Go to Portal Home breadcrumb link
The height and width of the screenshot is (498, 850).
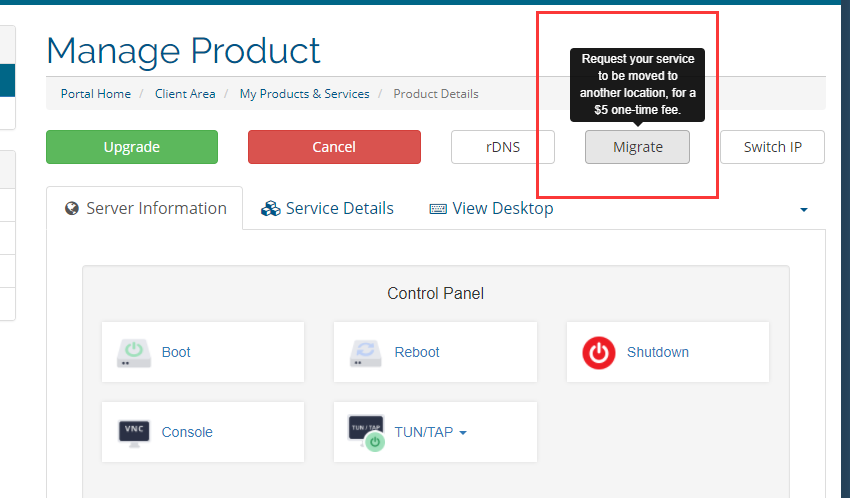click(x=95, y=94)
